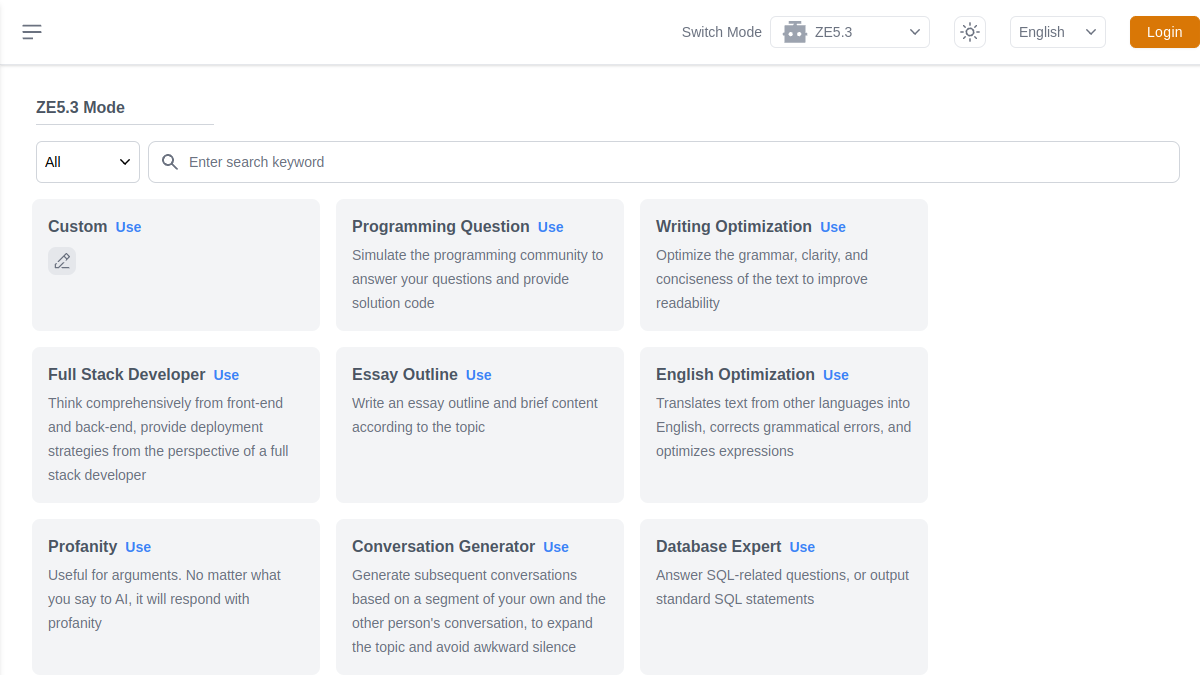The image size is (1200, 675).
Task: Click the Database Expert card title
Action: (719, 547)
